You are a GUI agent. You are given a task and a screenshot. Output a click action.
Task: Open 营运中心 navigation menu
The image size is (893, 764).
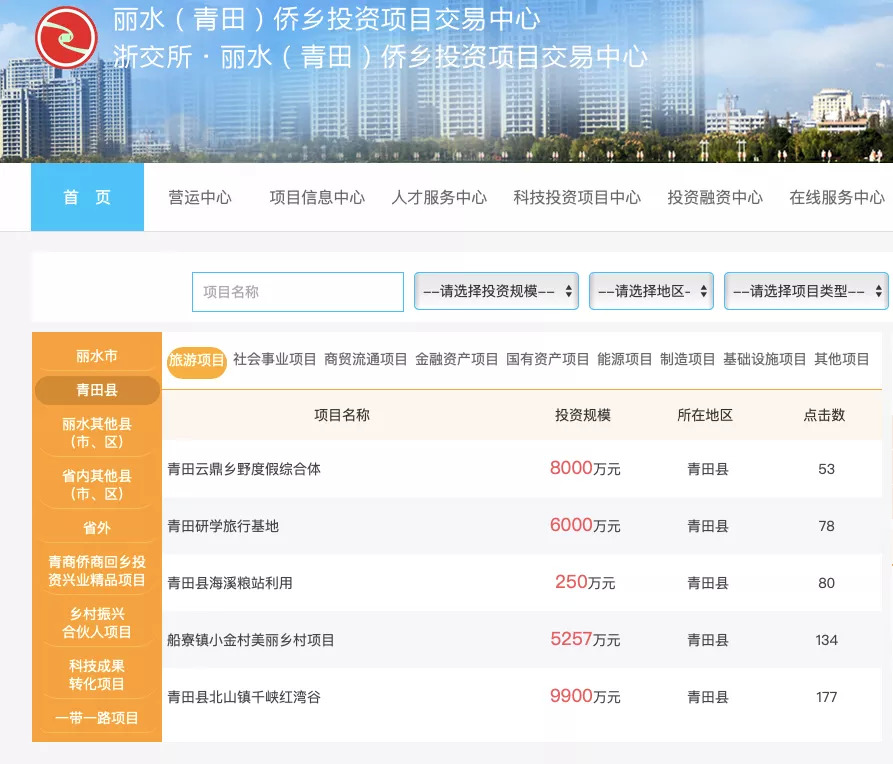[200, 197]
